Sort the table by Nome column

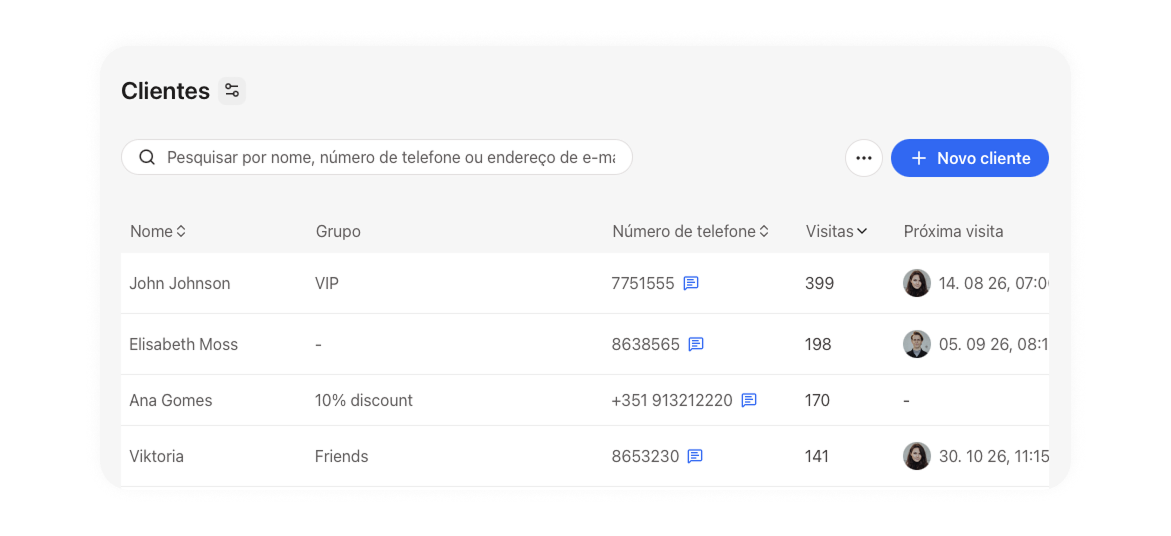(x=158, y=231)
